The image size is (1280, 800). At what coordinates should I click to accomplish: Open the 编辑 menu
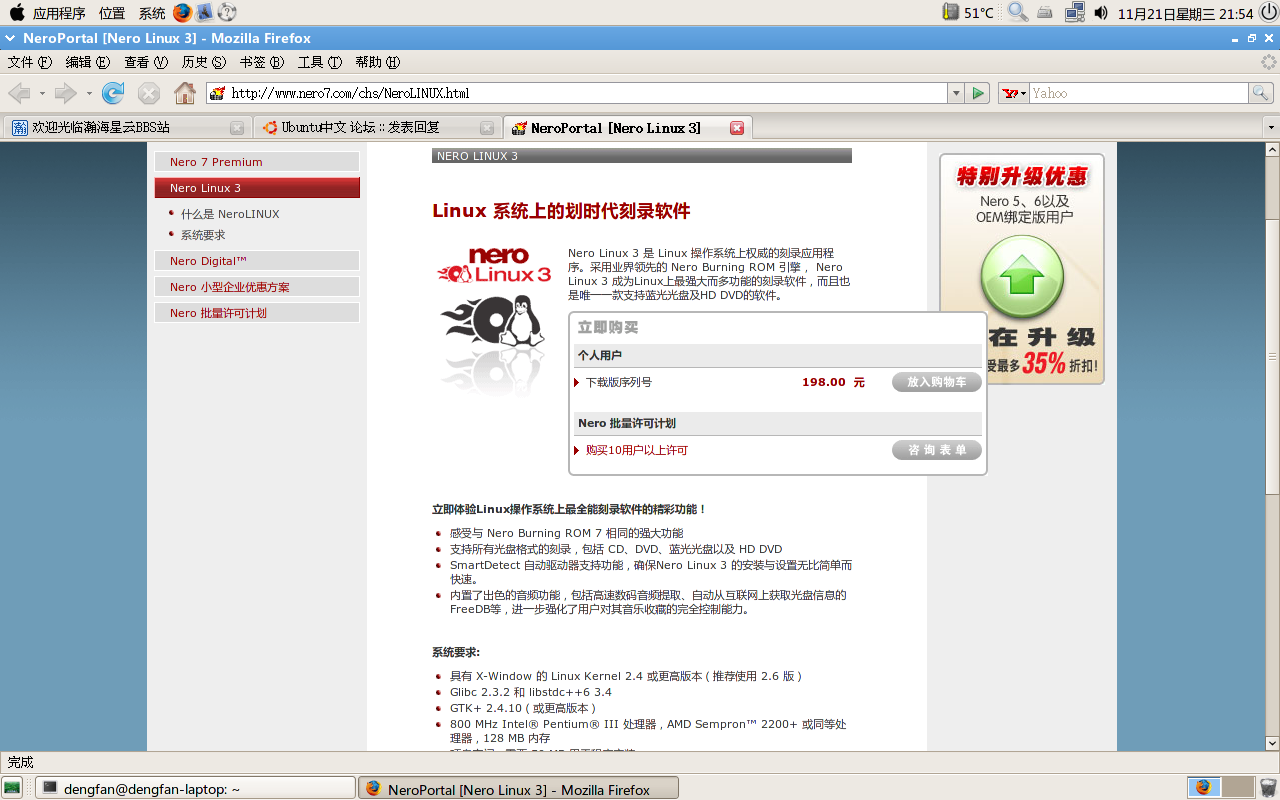[87, 62]
